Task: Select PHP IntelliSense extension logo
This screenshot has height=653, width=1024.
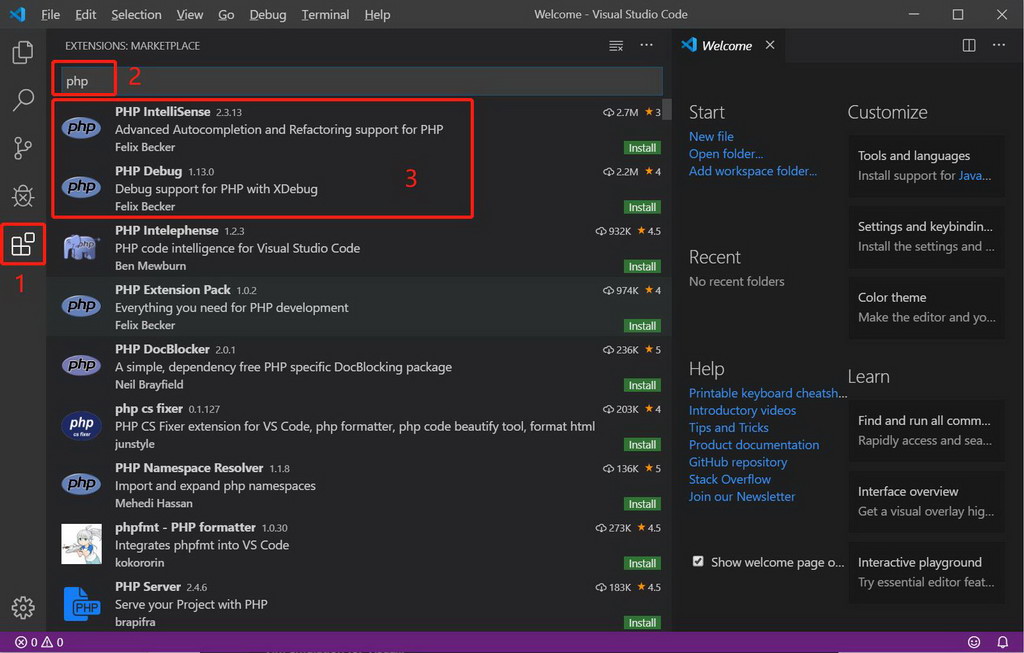Action: tap(82, 127)
